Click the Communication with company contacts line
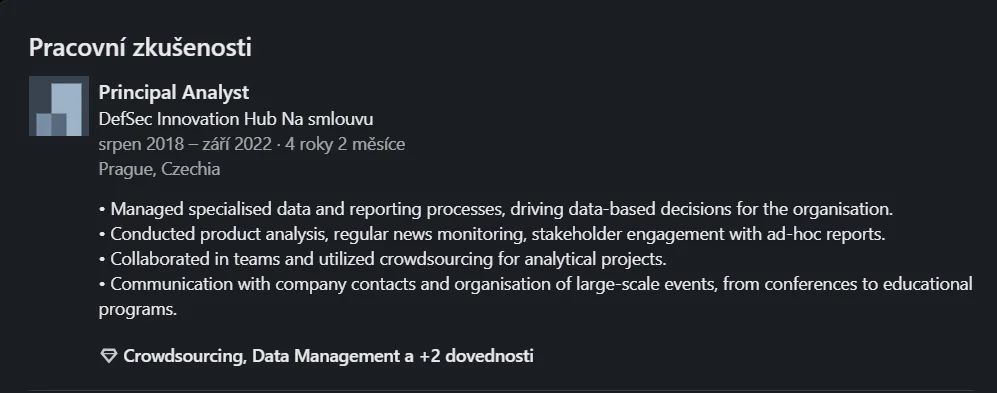Screen dimensions: 997x393 (535, 284)
